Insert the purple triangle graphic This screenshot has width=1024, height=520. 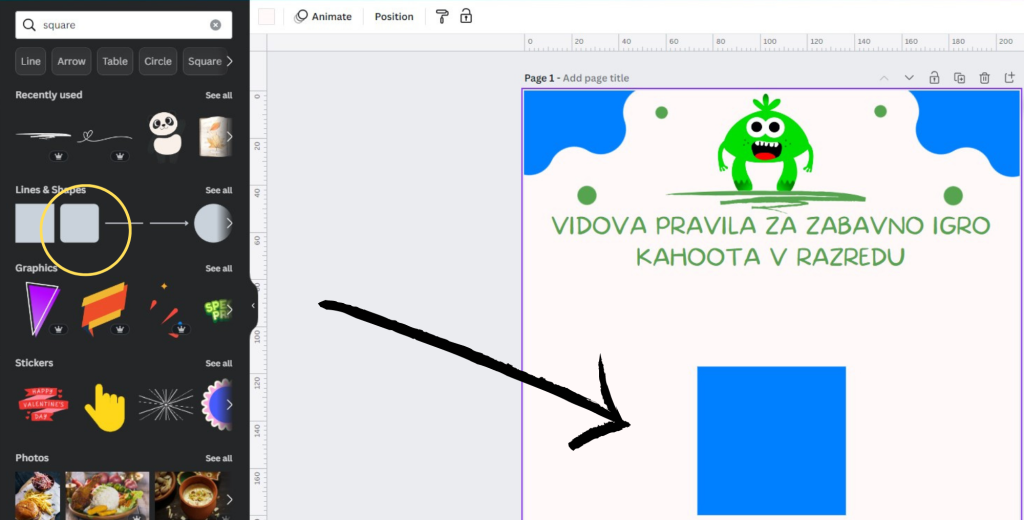click(42, 308)
